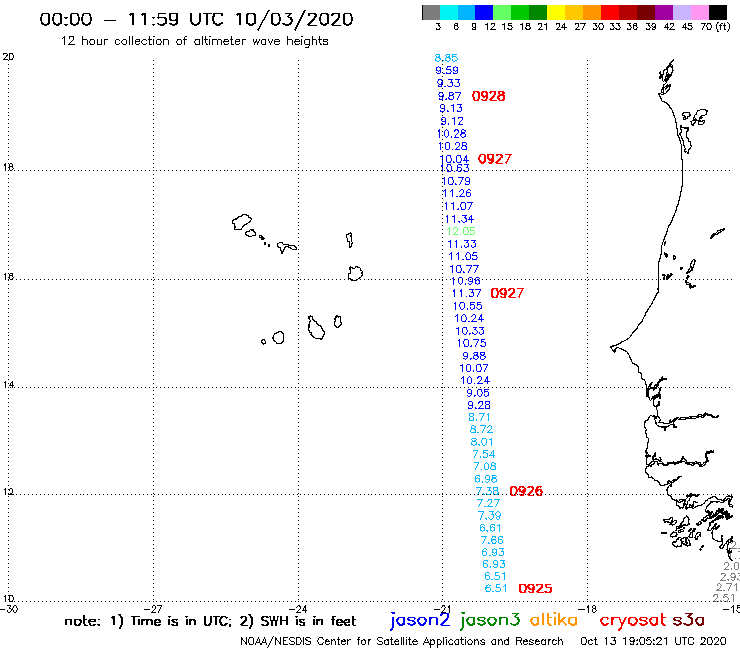The height and width of the screenshot is (650, 740).
Task: Click the cyan swatch in the wave-height legend
Action: tap(448, 12)
